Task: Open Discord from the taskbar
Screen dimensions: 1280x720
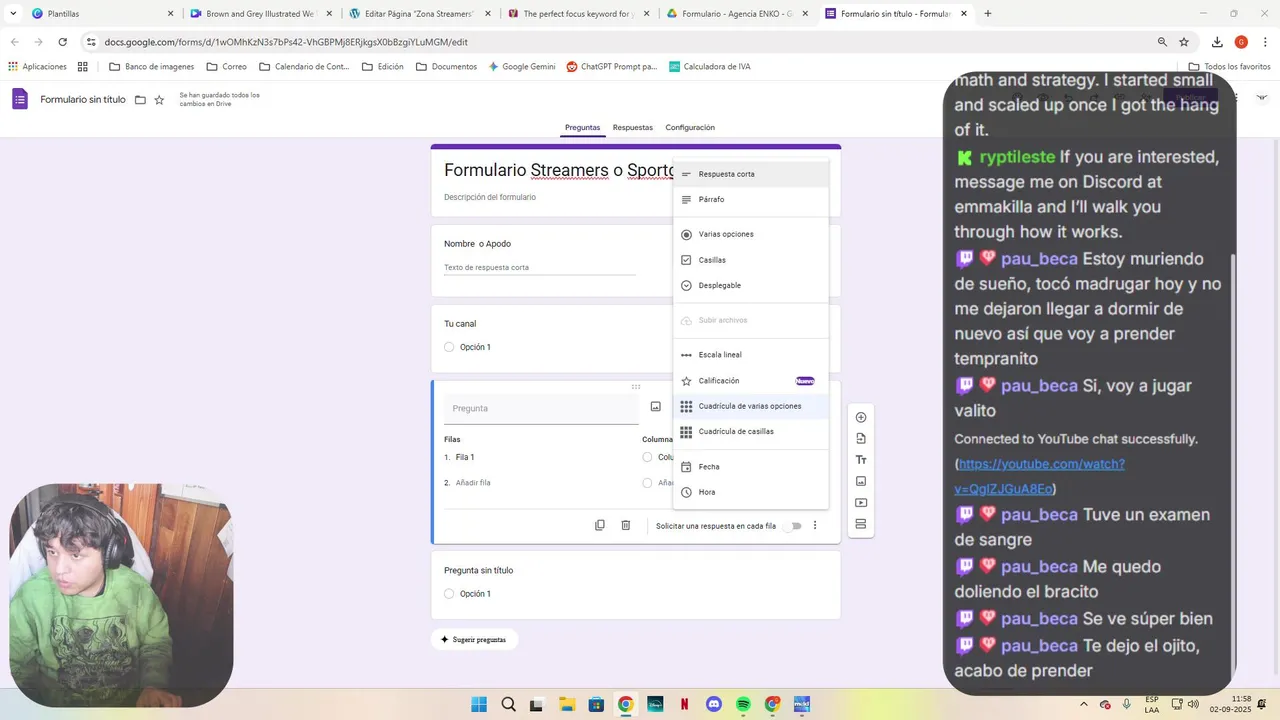Action: tap(713, 704)
